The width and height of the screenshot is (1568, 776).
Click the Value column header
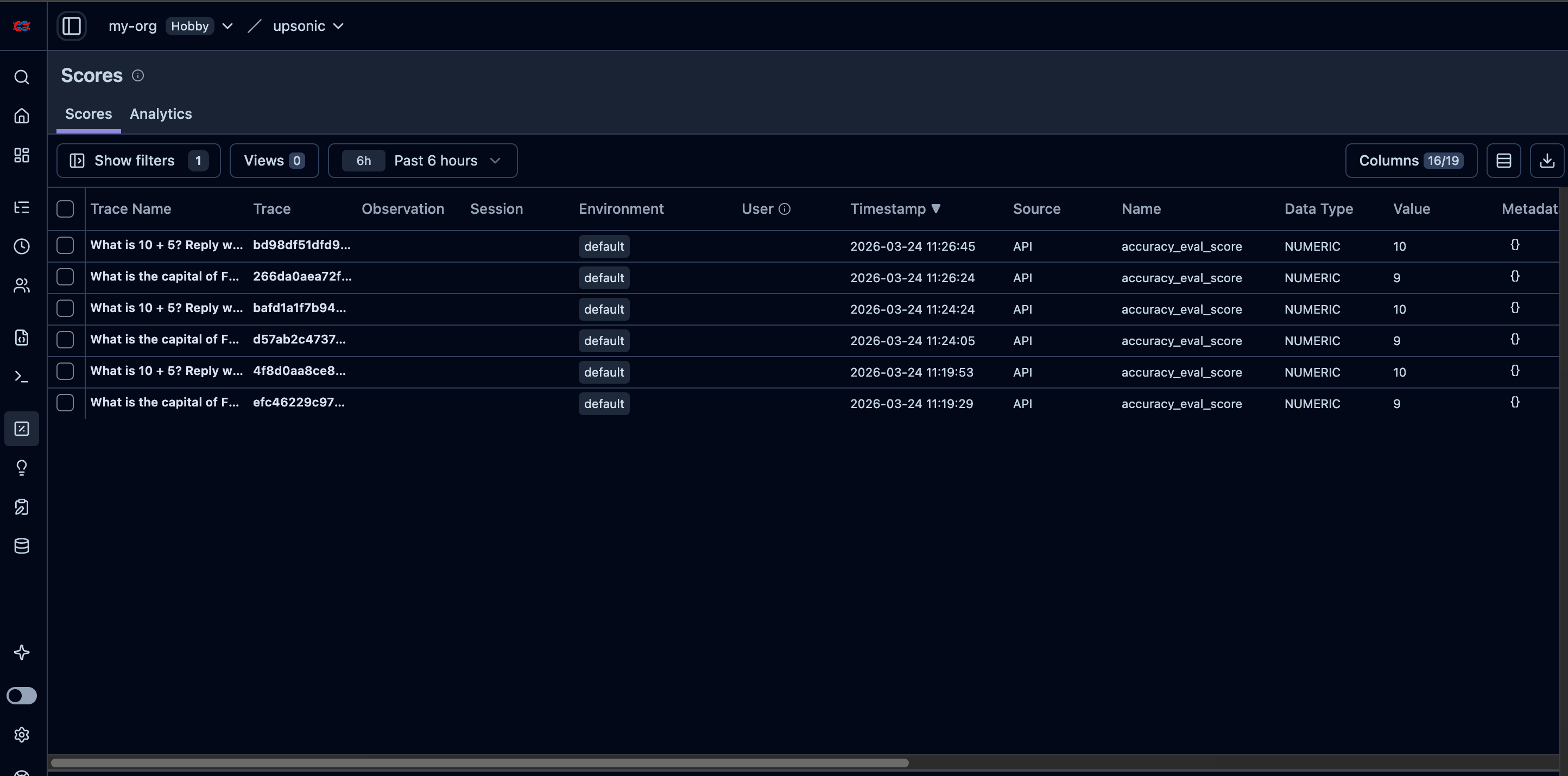(x=1412, y=209)
